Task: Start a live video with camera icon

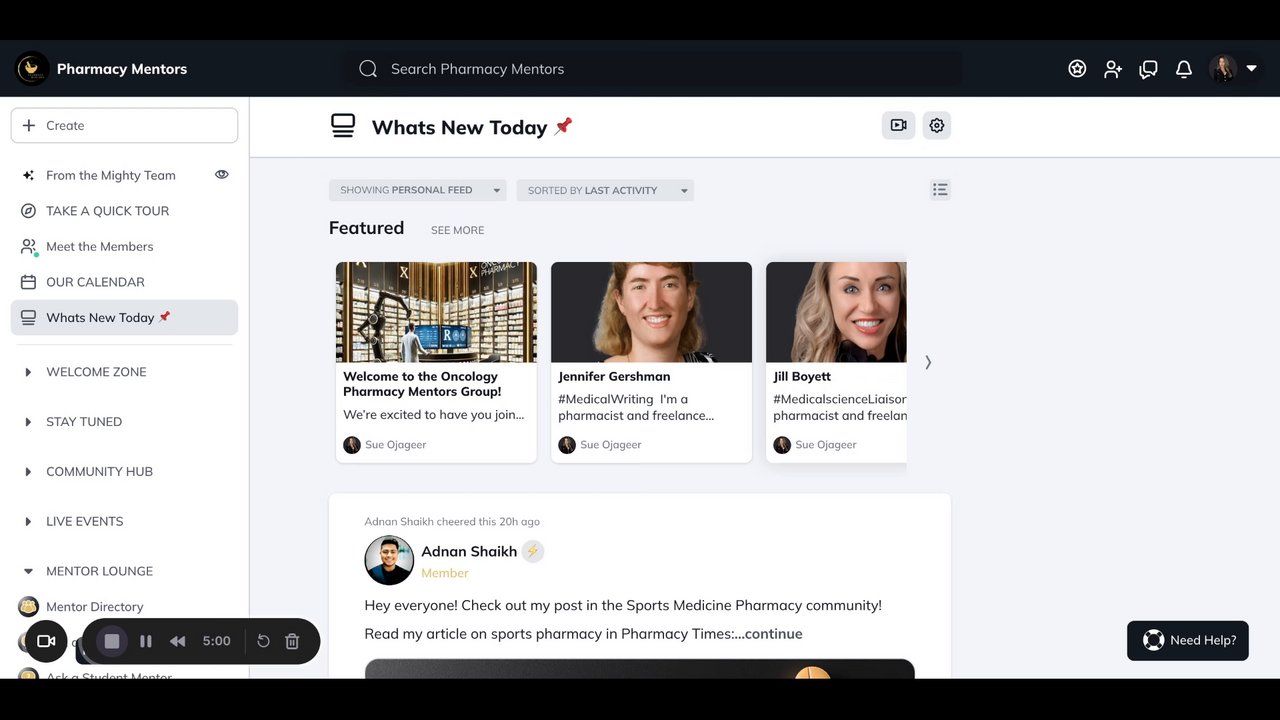Action: click(x=898, y=125)
